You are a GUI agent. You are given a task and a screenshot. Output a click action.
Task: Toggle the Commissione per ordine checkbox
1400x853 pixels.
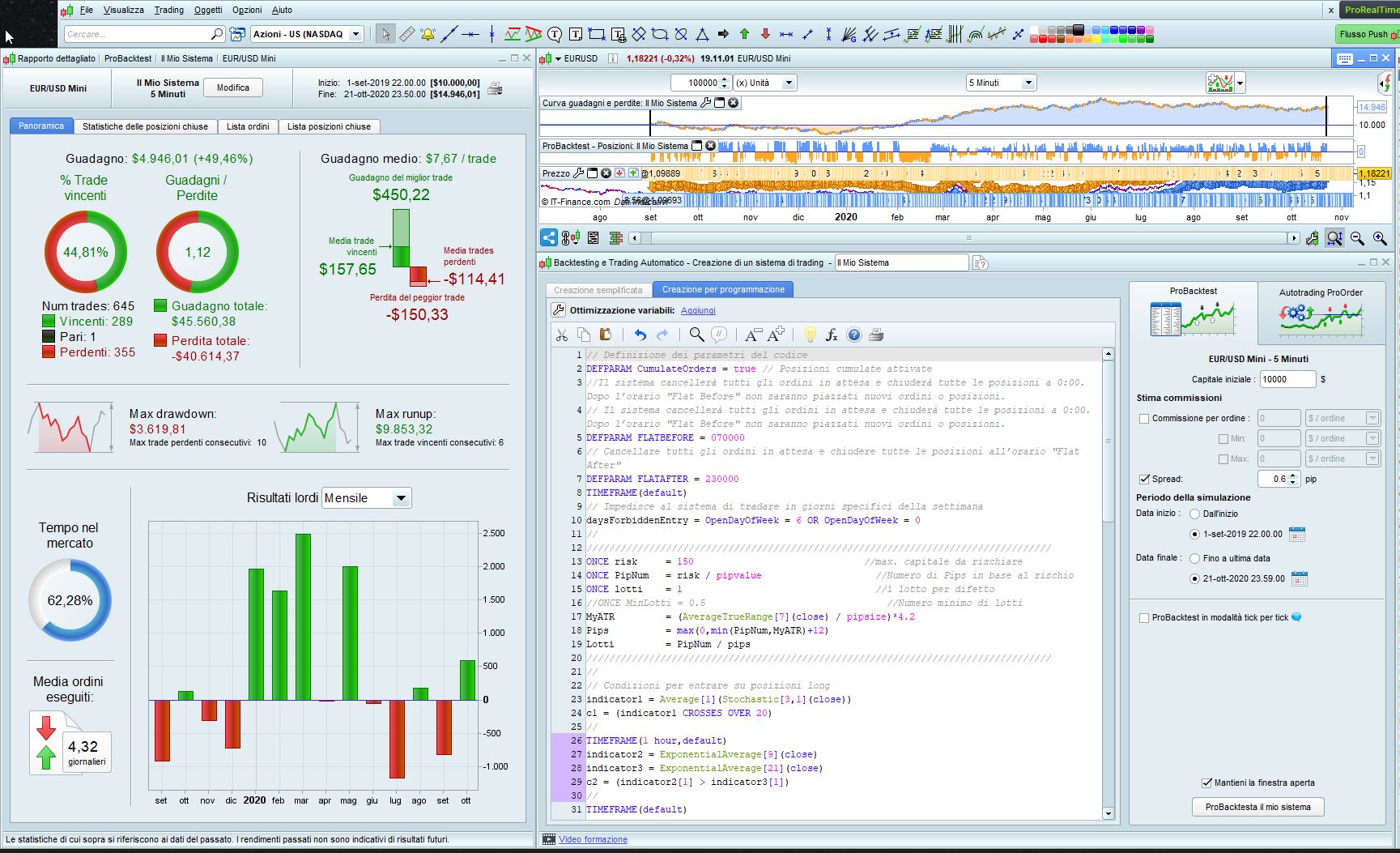[x=1144, y=419]
